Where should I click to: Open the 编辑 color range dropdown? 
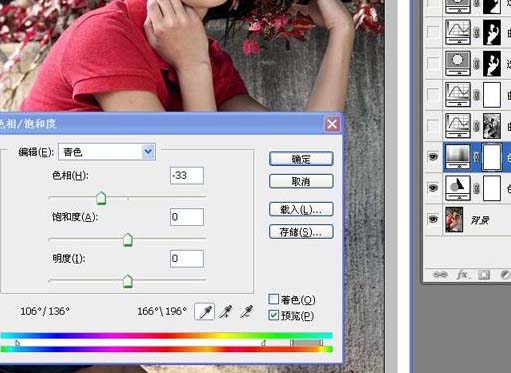tap(107, 152)
